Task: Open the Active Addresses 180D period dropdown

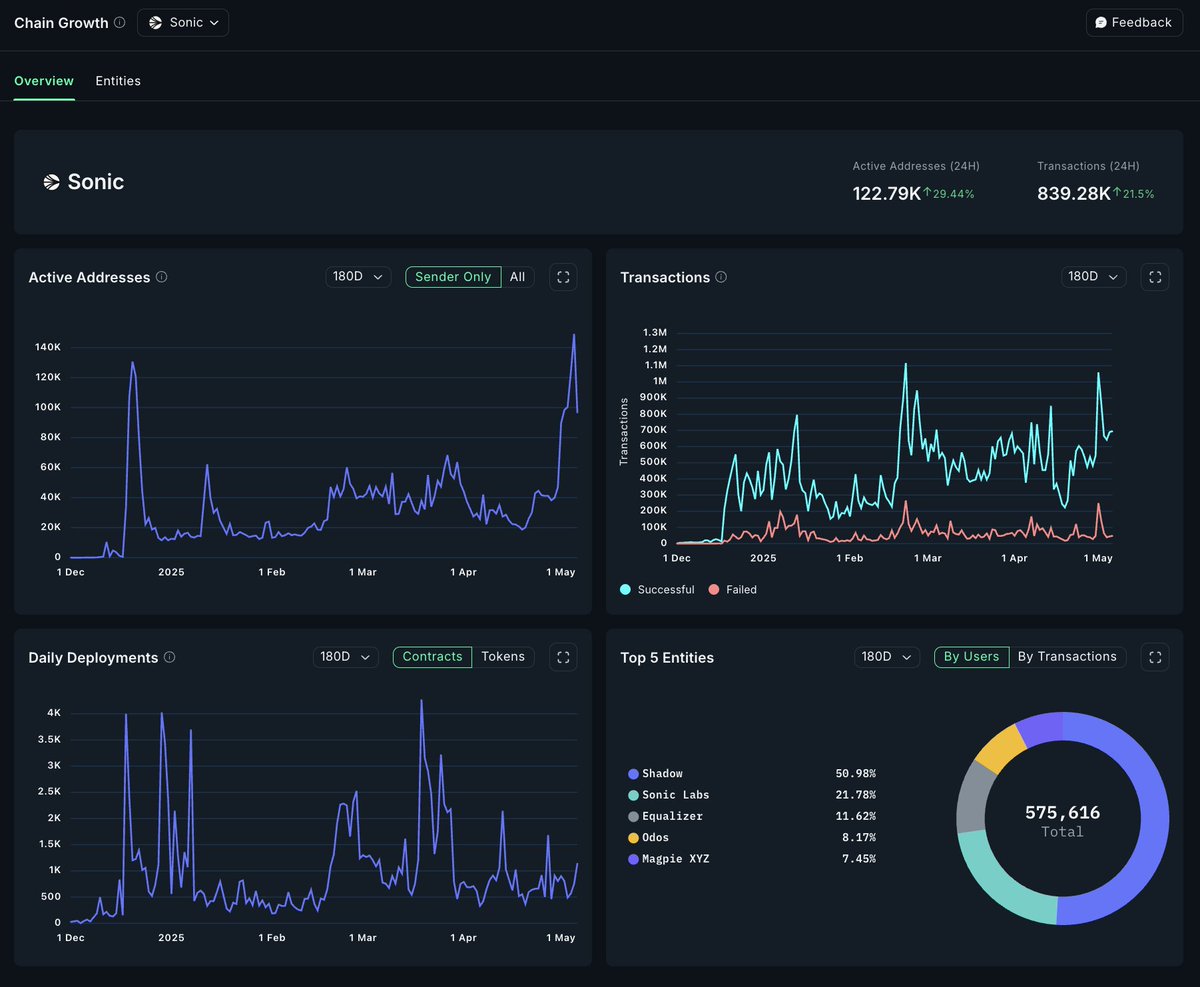Action: (x=358, y=277)
